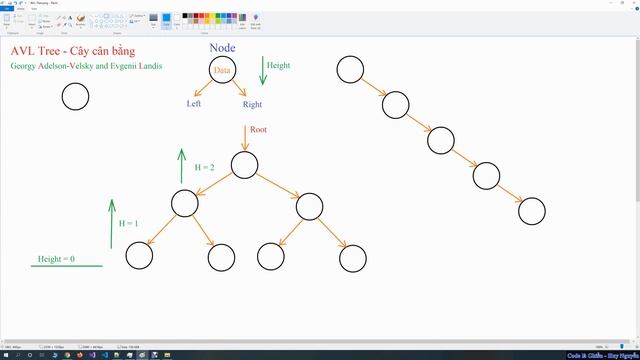Viewport: 640px width, 360px height.
Task: Open the Select tool dropdown arrow
Action: point(32,27)
